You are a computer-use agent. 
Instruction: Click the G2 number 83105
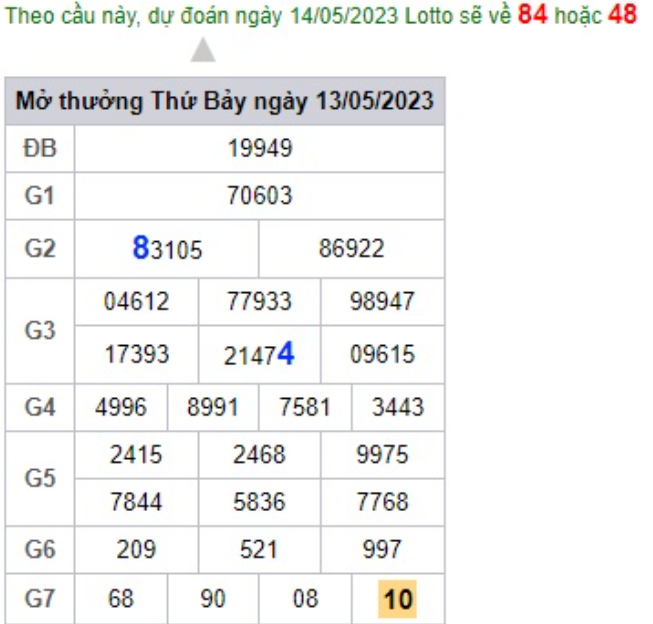click(167, 248)
